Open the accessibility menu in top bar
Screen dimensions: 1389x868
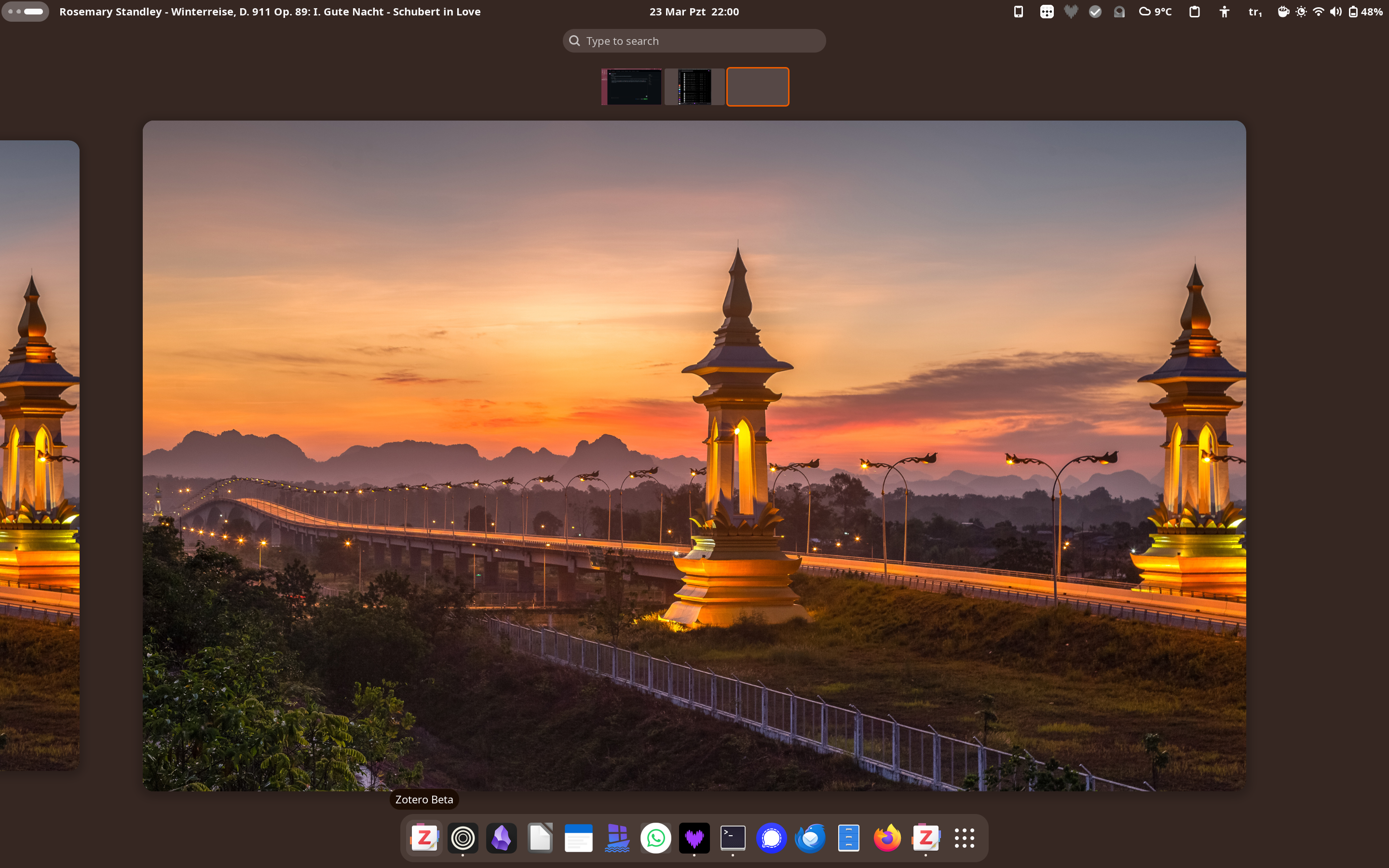(x=1224, y=12)
